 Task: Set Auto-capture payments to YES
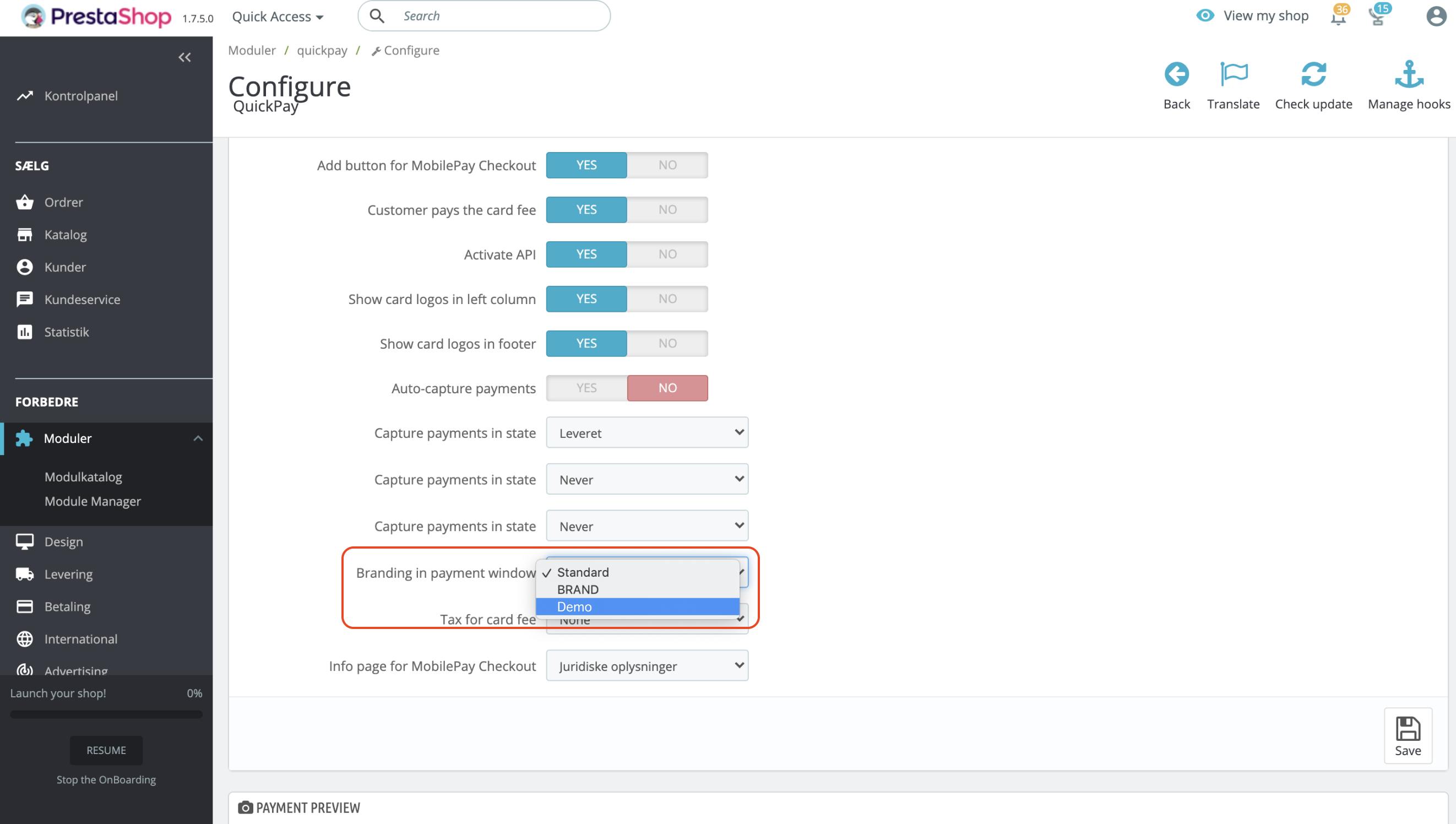[586, 388]
